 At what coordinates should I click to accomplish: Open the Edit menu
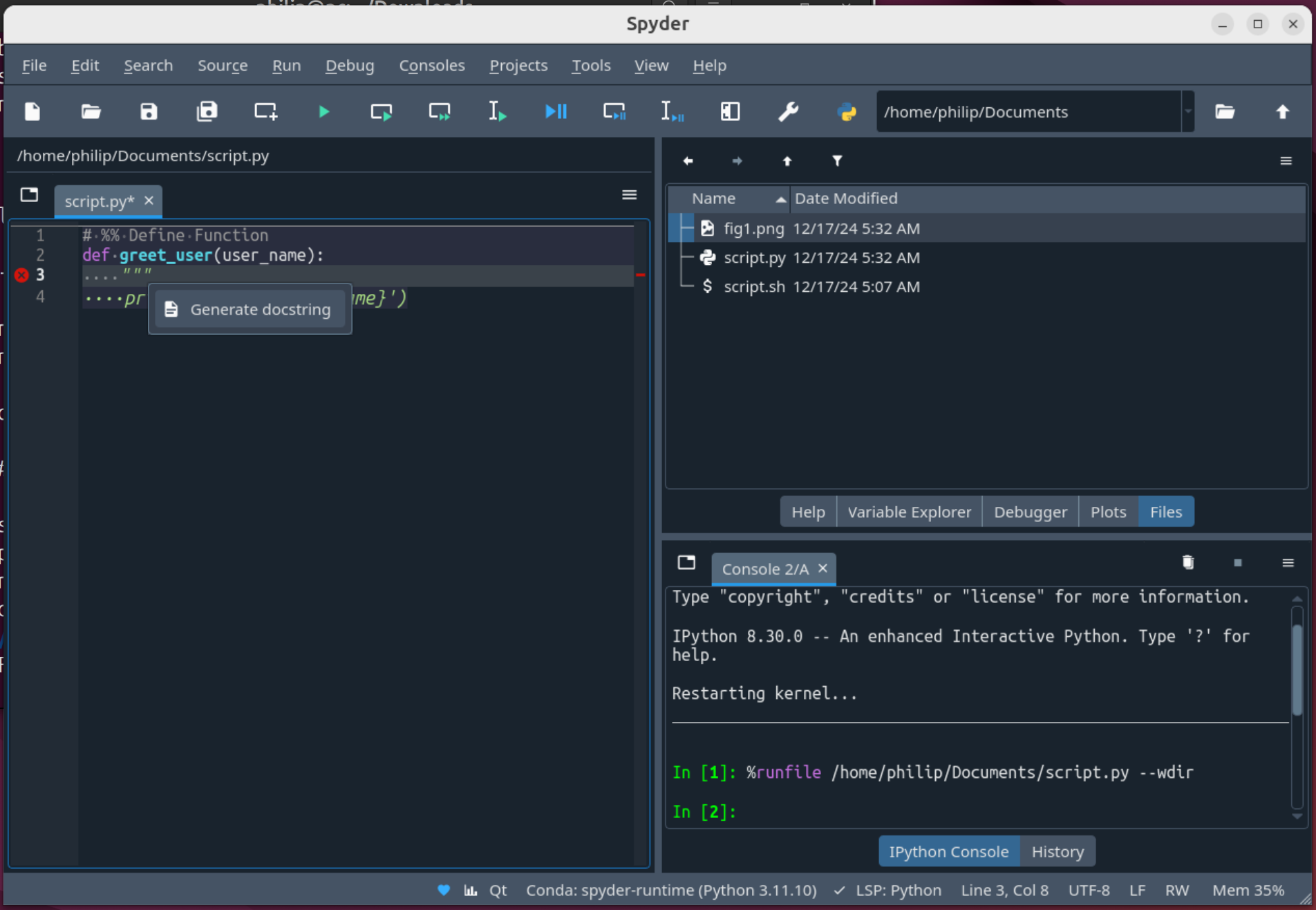coord(85,66)
